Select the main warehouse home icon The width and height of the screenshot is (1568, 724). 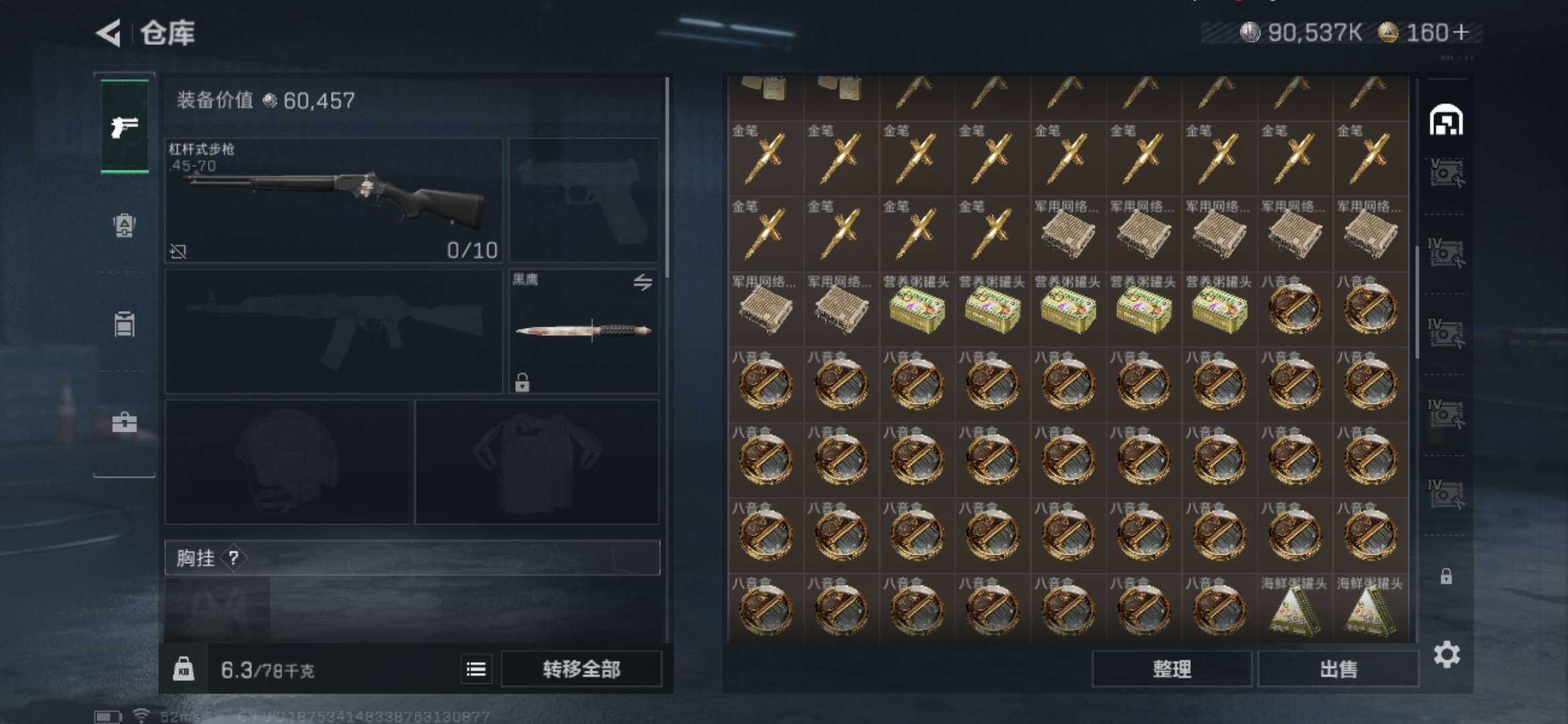pyautogui.click(x=1446, y=121)
